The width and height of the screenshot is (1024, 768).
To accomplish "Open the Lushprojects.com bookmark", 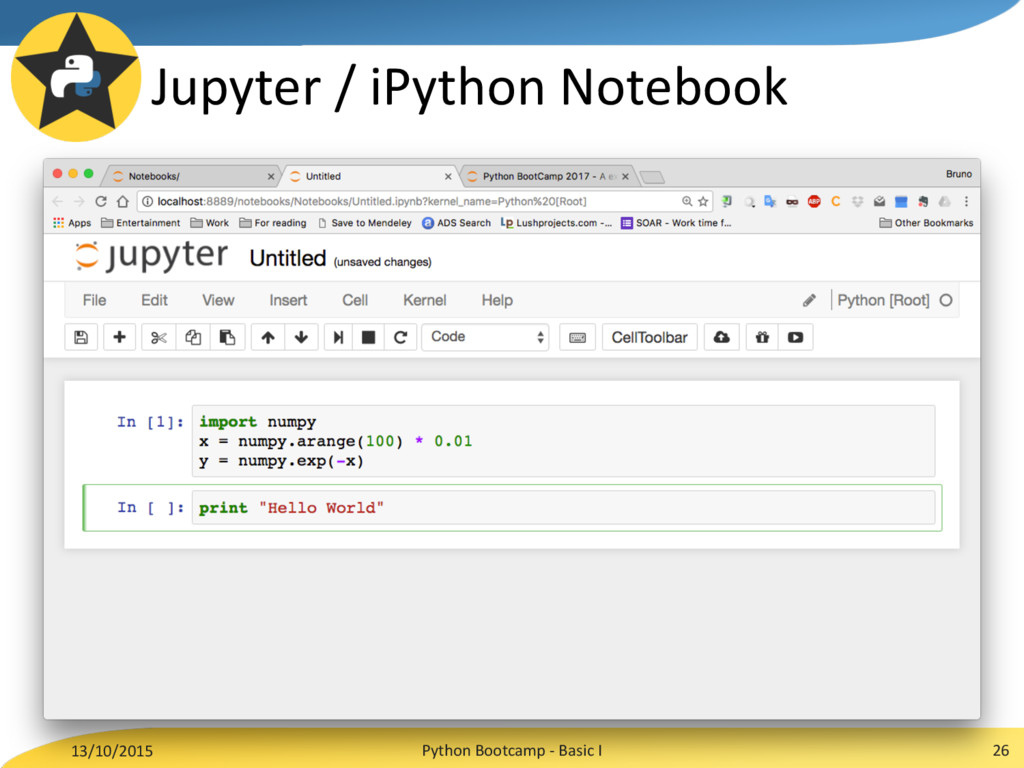I will [556, 223].
